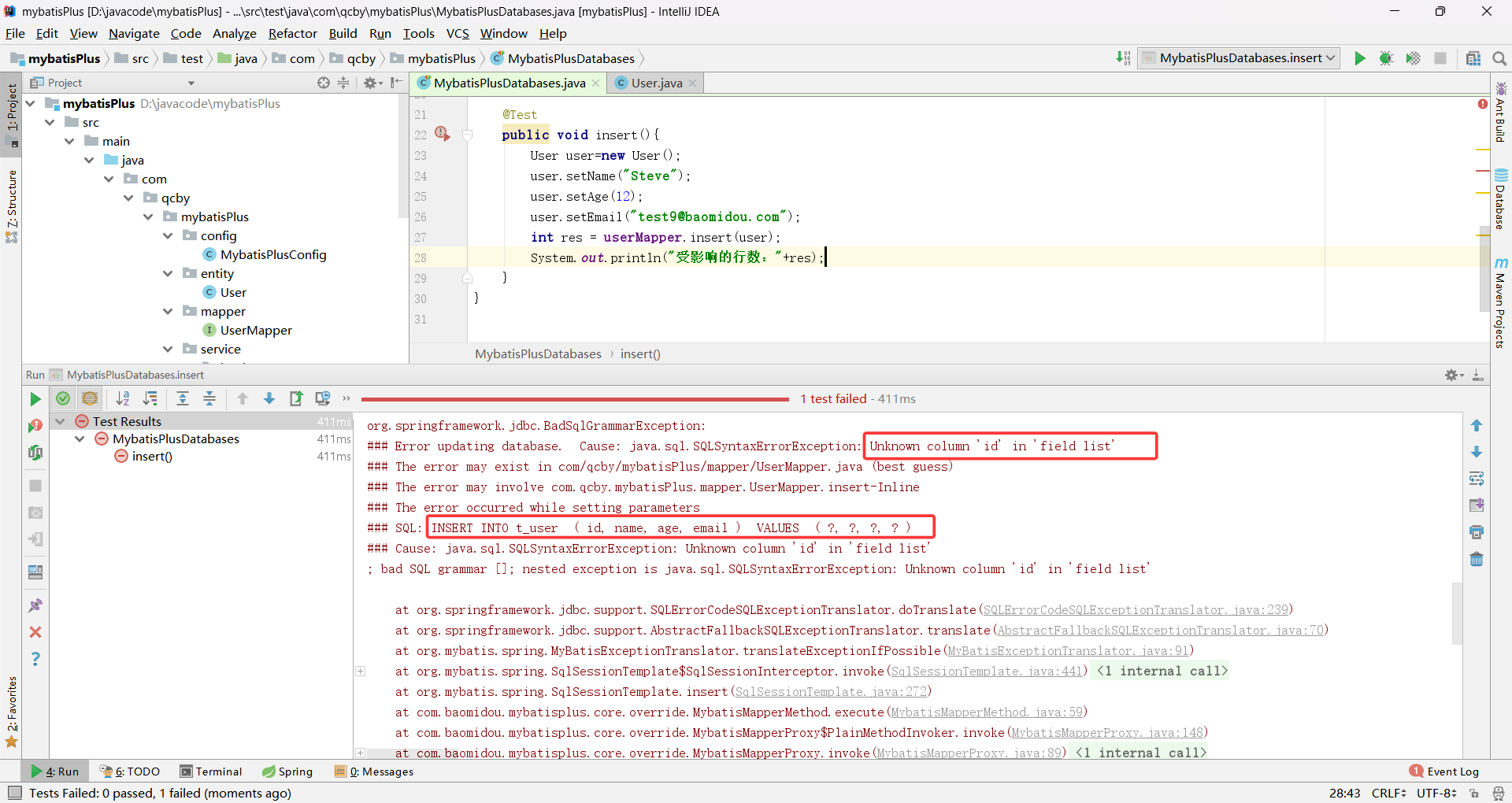Collapse all test results
This screenshot has width=1512, height=803.
click(209, 398)
